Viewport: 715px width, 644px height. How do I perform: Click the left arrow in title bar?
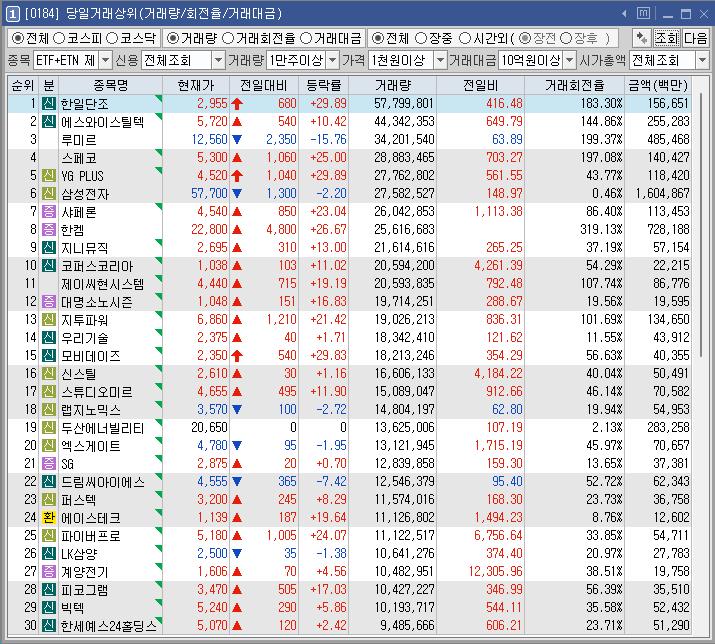624,14
